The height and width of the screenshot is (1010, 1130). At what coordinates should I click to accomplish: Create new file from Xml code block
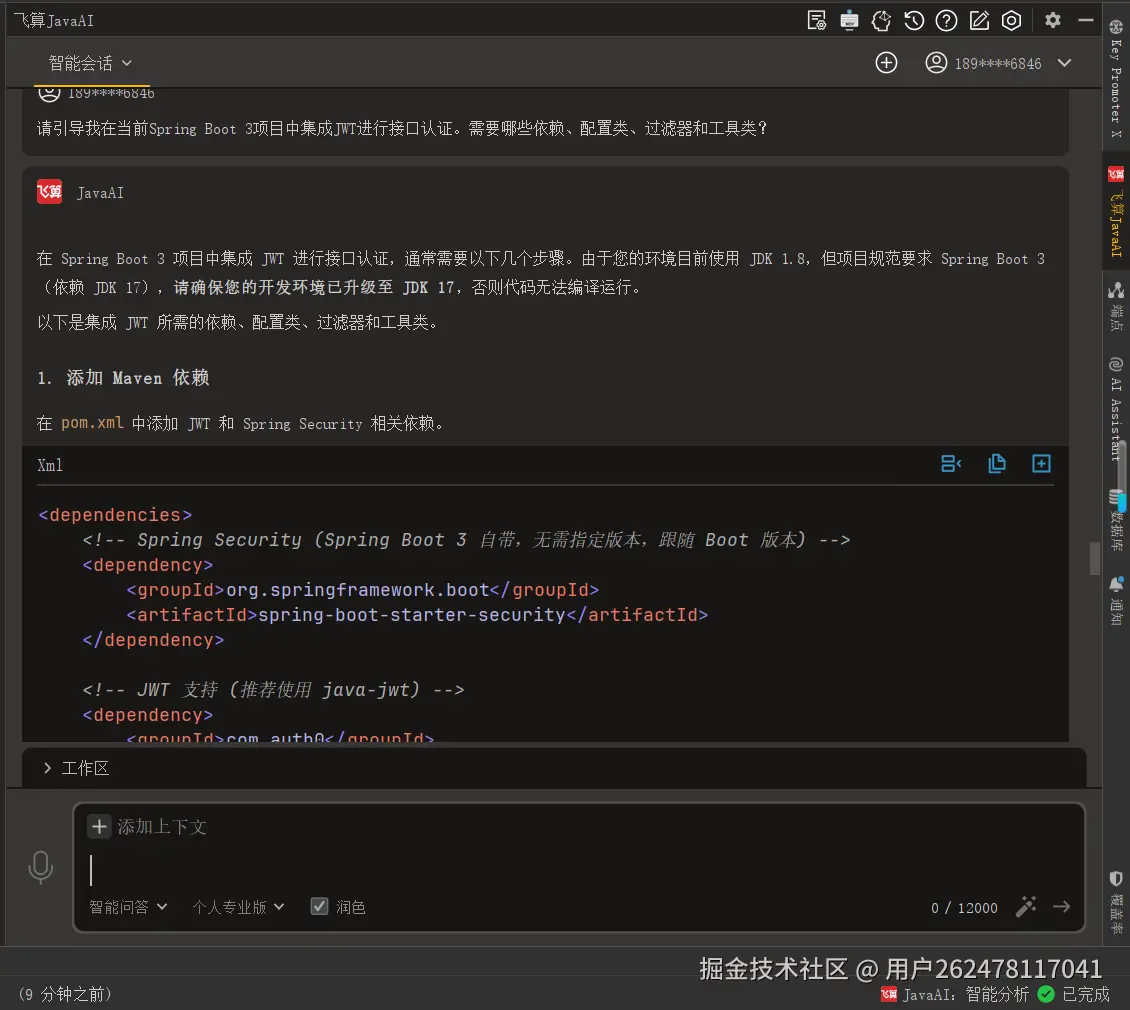tap(1041, 464)
